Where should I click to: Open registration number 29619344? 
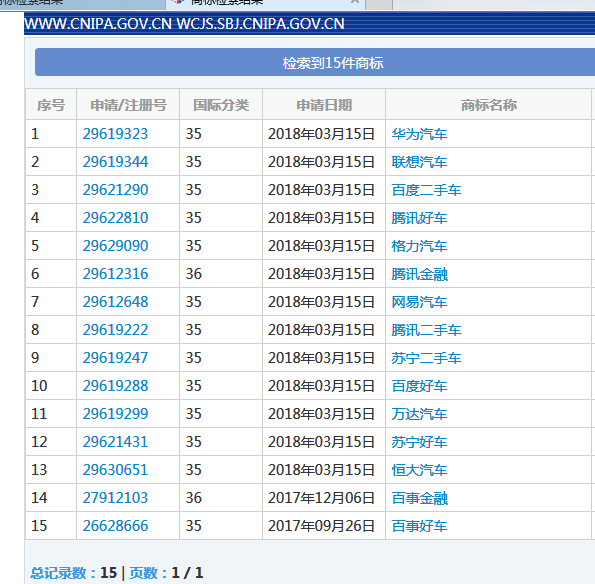(x=115, y=162)
